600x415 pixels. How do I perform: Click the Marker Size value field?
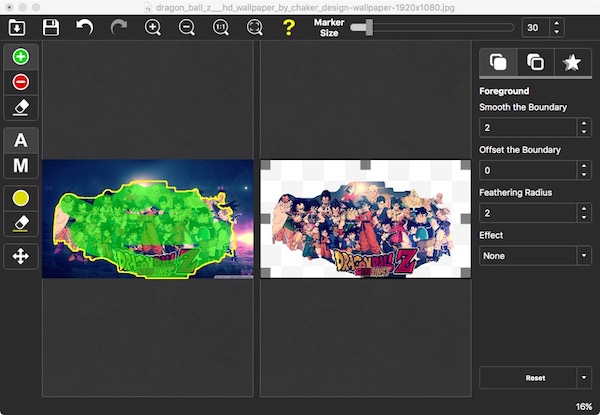point(536,28)
